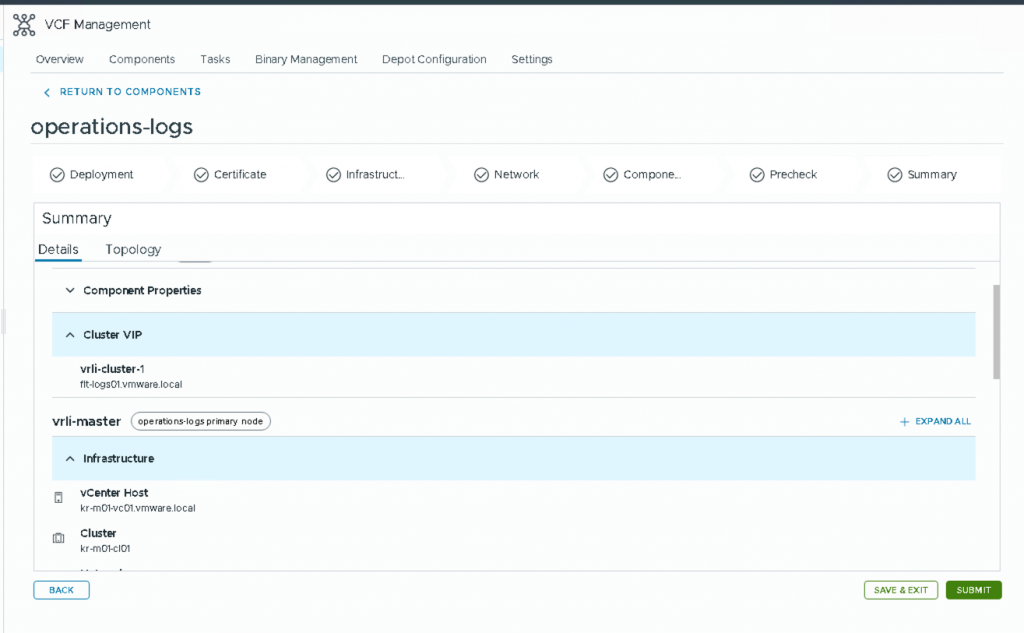Click the Return to Components back arrow

(46, 92)
